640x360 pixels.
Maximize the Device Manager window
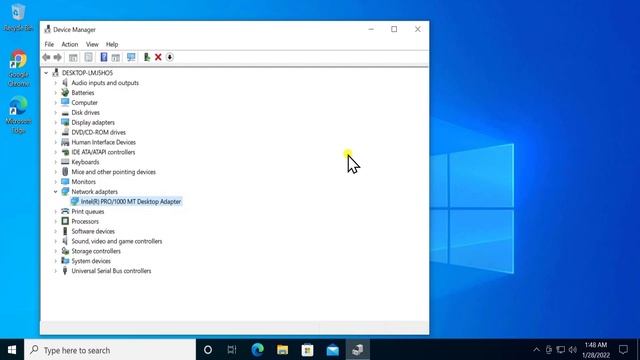(394, 29)
